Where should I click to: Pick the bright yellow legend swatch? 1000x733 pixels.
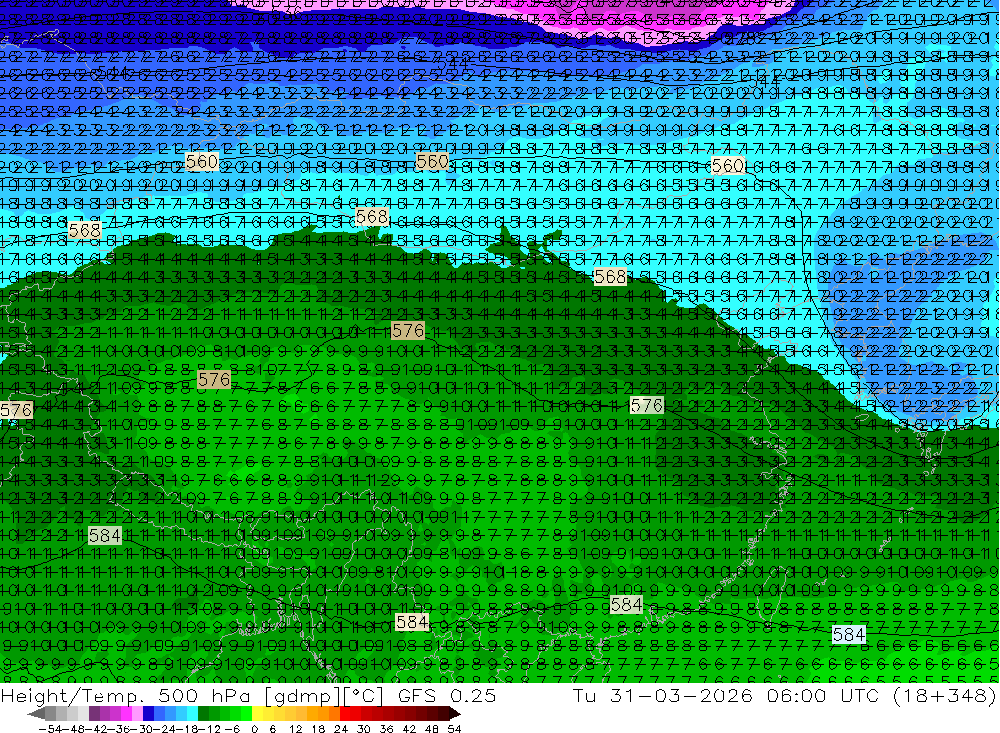pos(258,714)
